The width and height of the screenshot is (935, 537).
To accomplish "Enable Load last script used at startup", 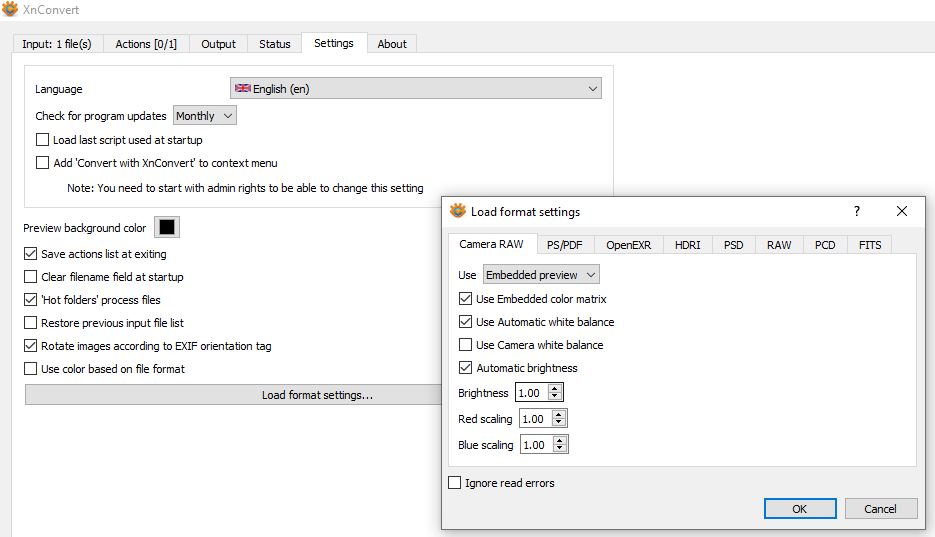I will (x=43, y=140).
